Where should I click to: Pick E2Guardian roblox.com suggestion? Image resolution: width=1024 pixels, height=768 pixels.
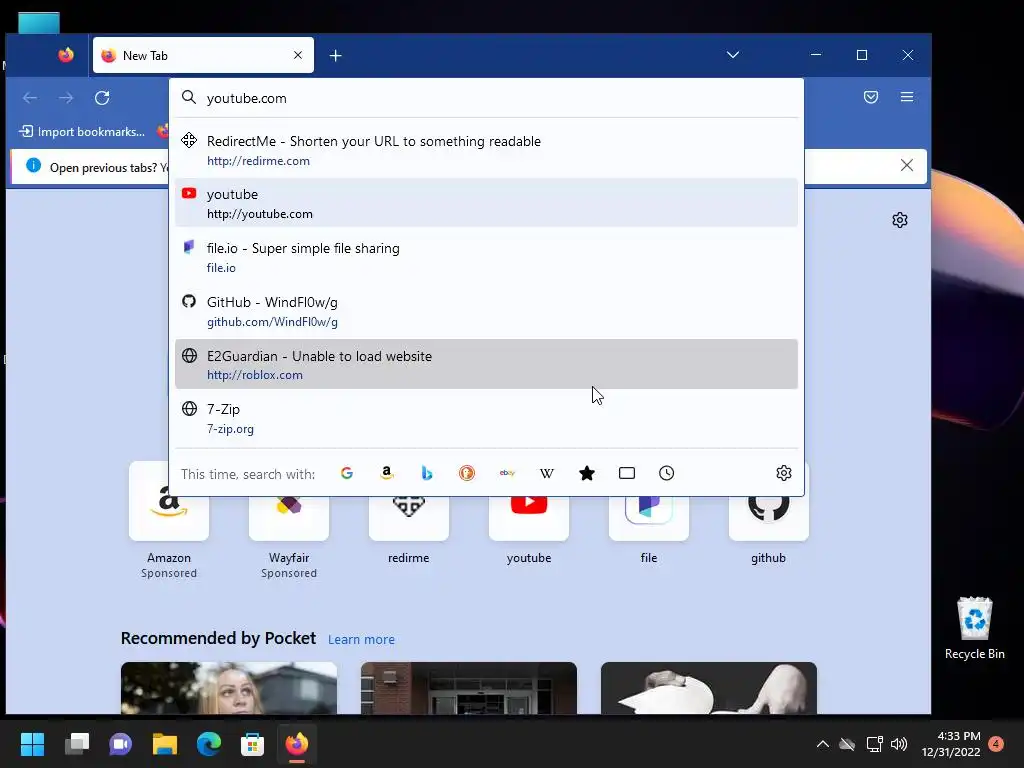pyautogui.click(x=487, y=364)
